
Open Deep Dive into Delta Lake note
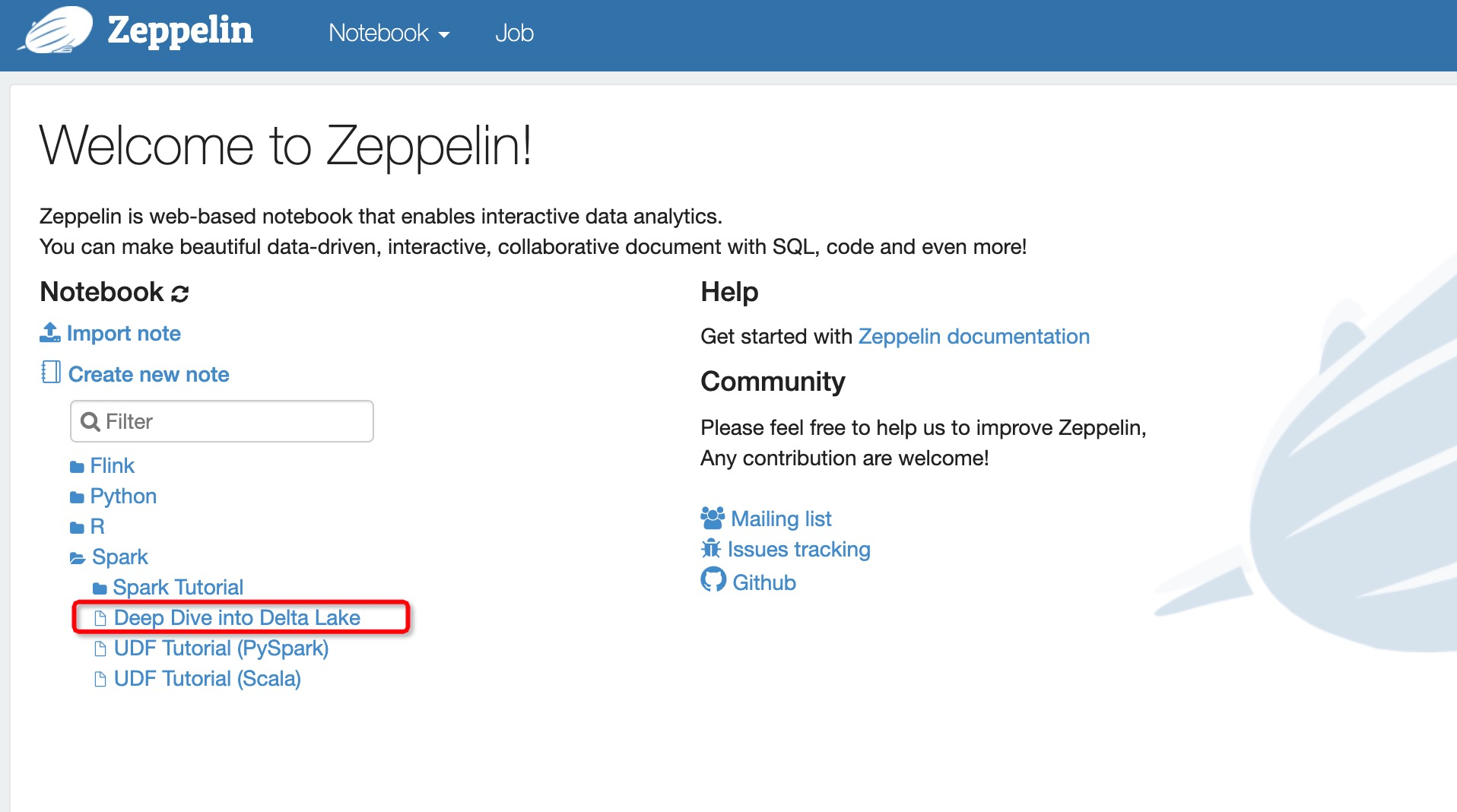coord(236,618)
